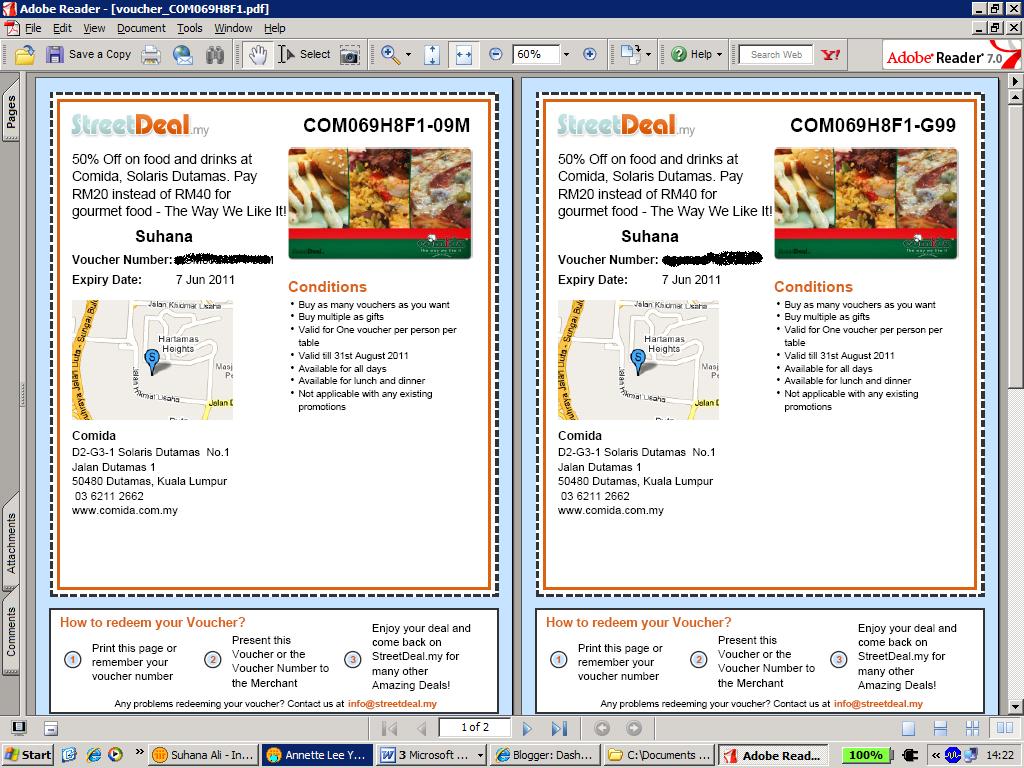
Task: Go to the previous page arrow
Action: [421, 728]
